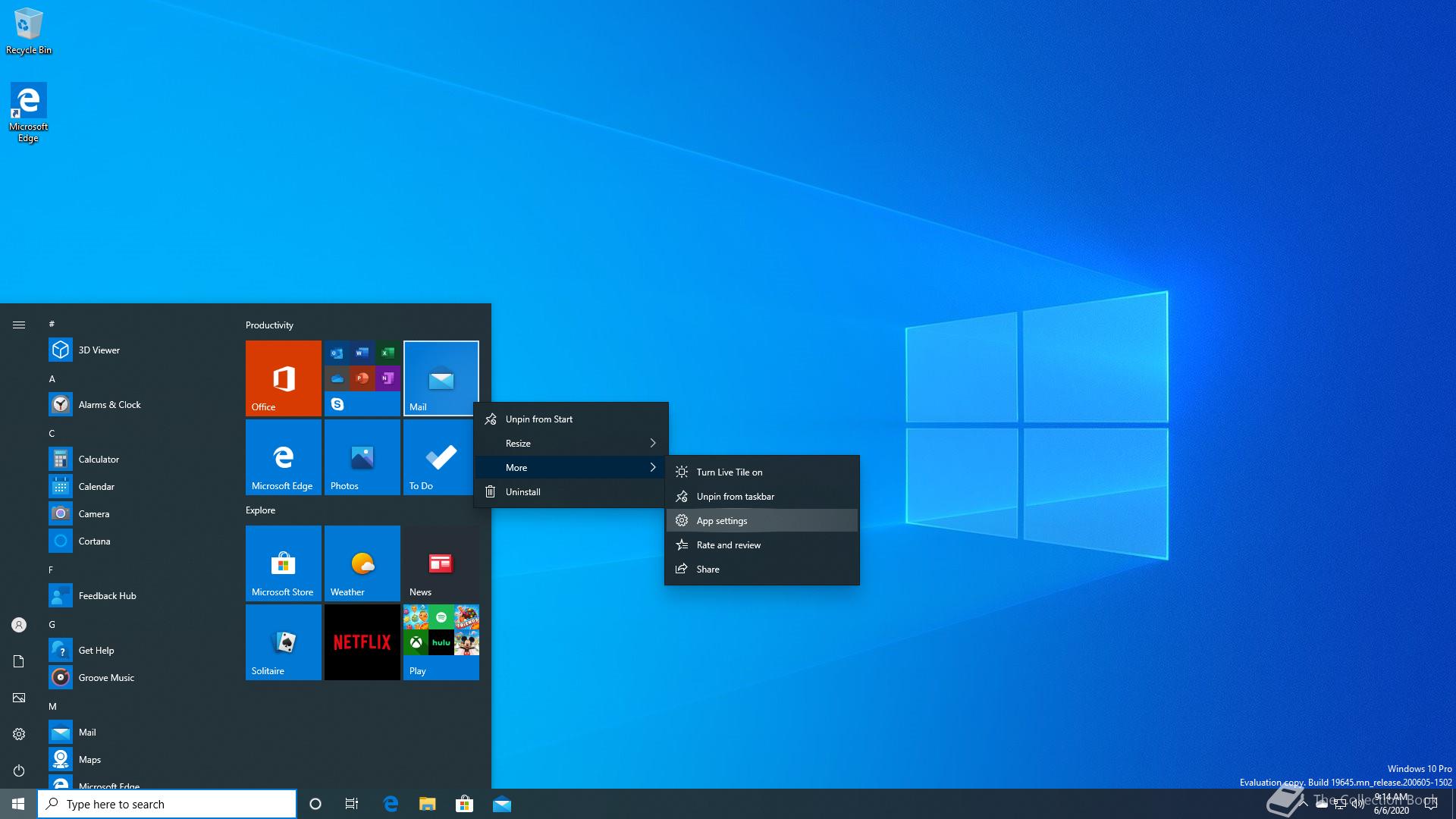This screenshot has height=819, width=1456.
Task: Launch Calculator from app list
Action: [x=136, y=459]
